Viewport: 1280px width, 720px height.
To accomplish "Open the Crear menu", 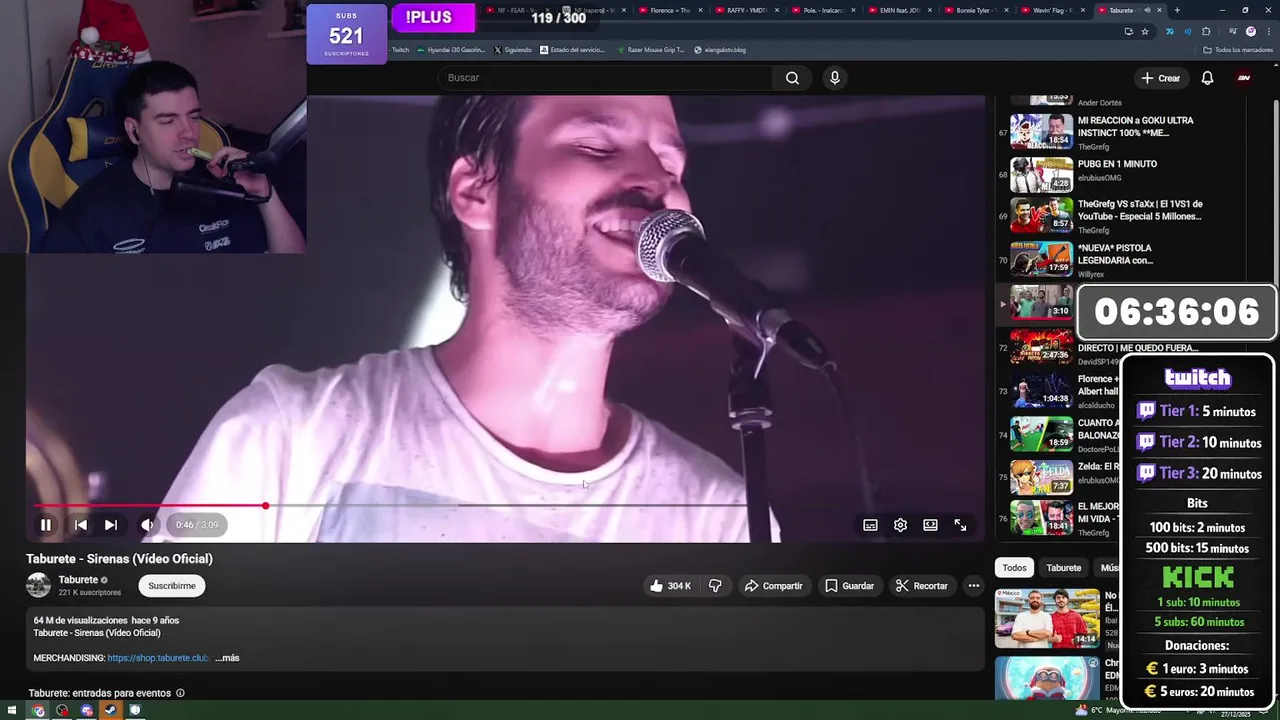I will [1161, 78].
